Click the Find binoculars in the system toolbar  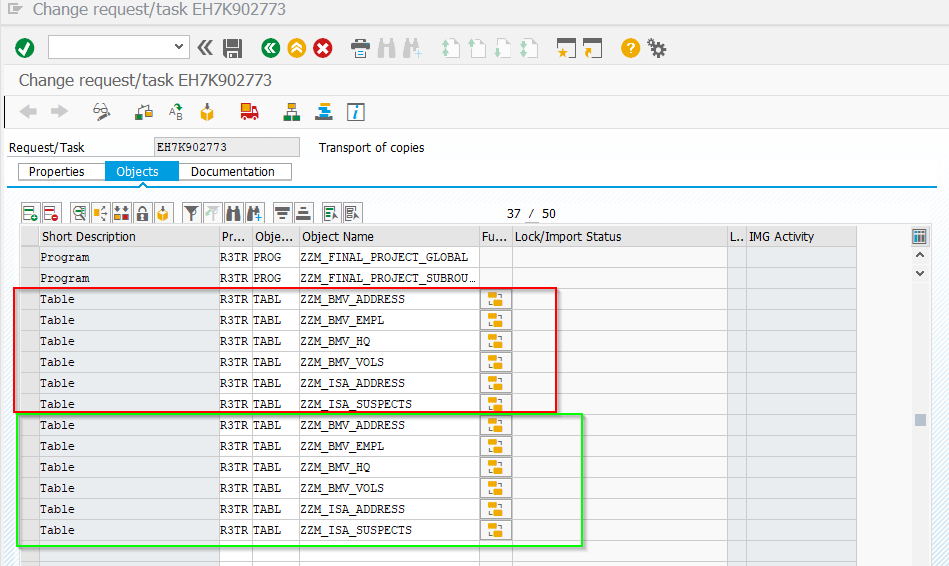point(386,48)
